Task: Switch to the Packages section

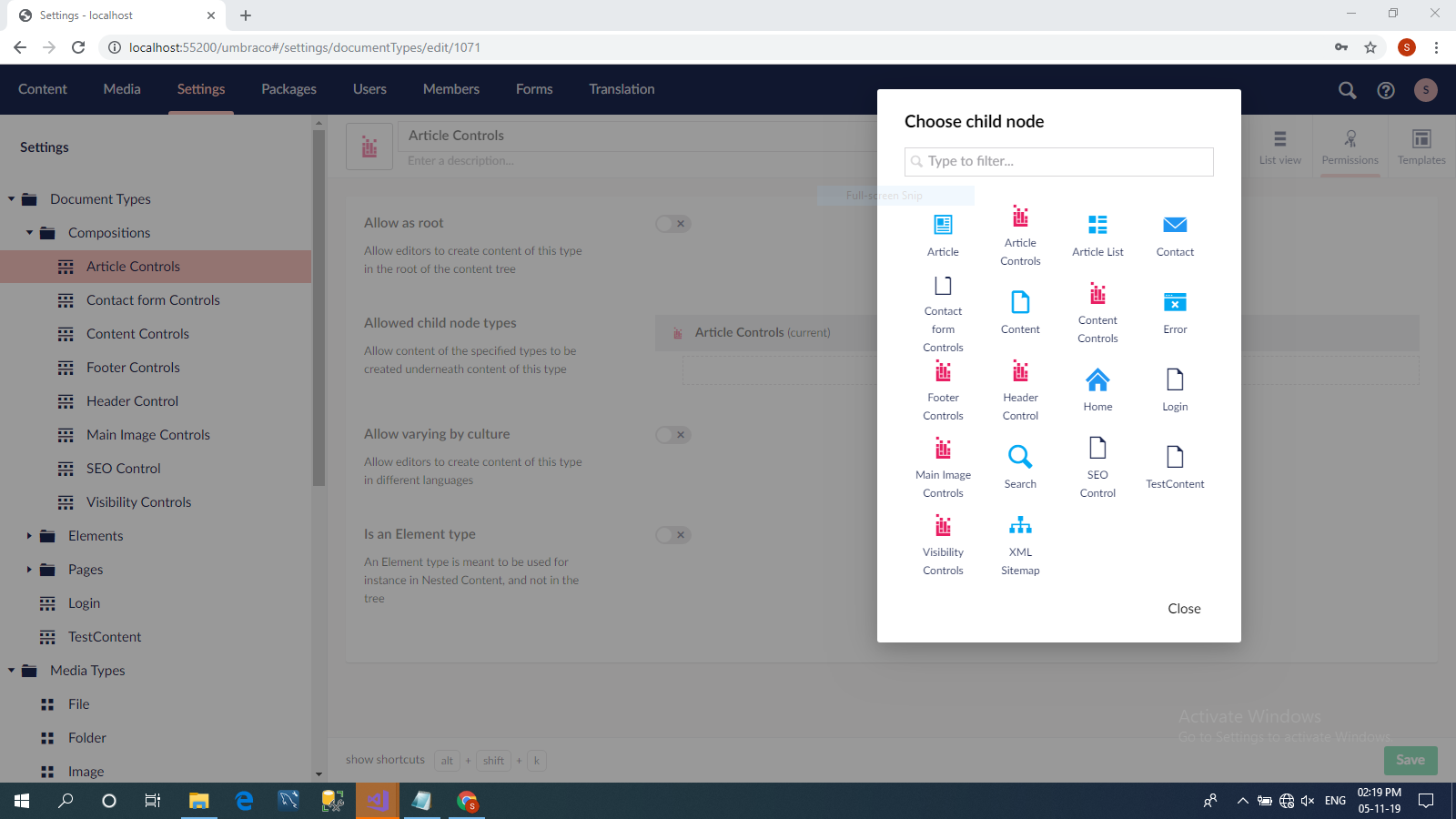Action: point(288,89)
